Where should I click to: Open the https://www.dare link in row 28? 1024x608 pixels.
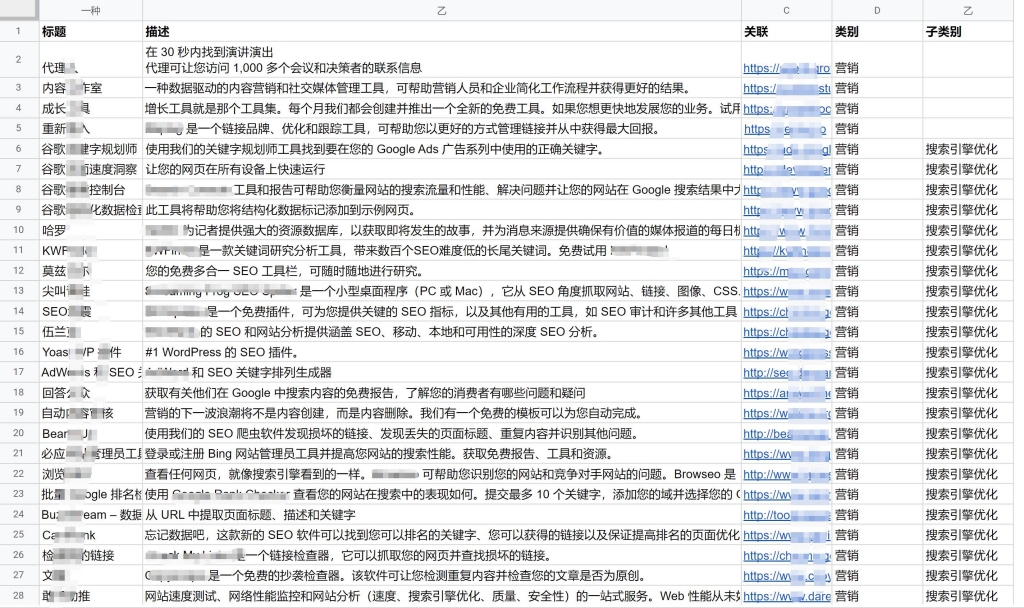786,596
